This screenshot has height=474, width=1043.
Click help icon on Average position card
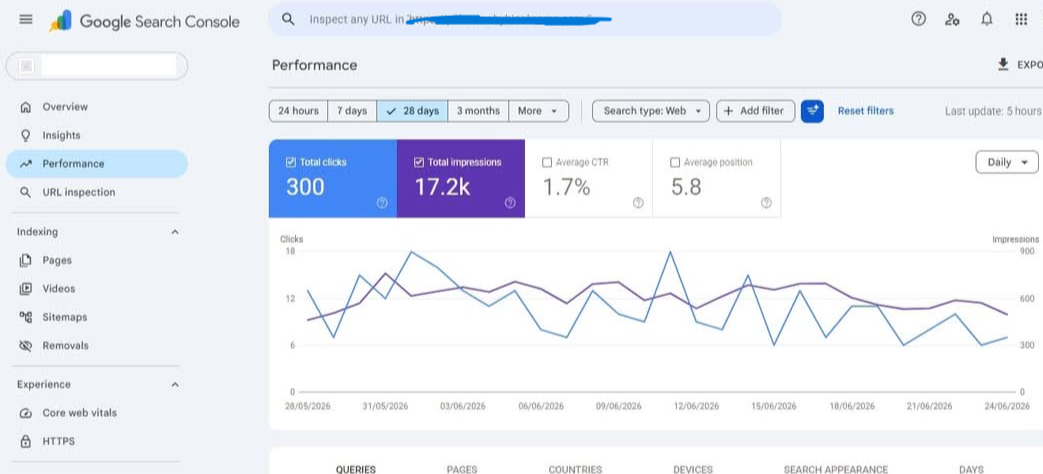[766, 203]
